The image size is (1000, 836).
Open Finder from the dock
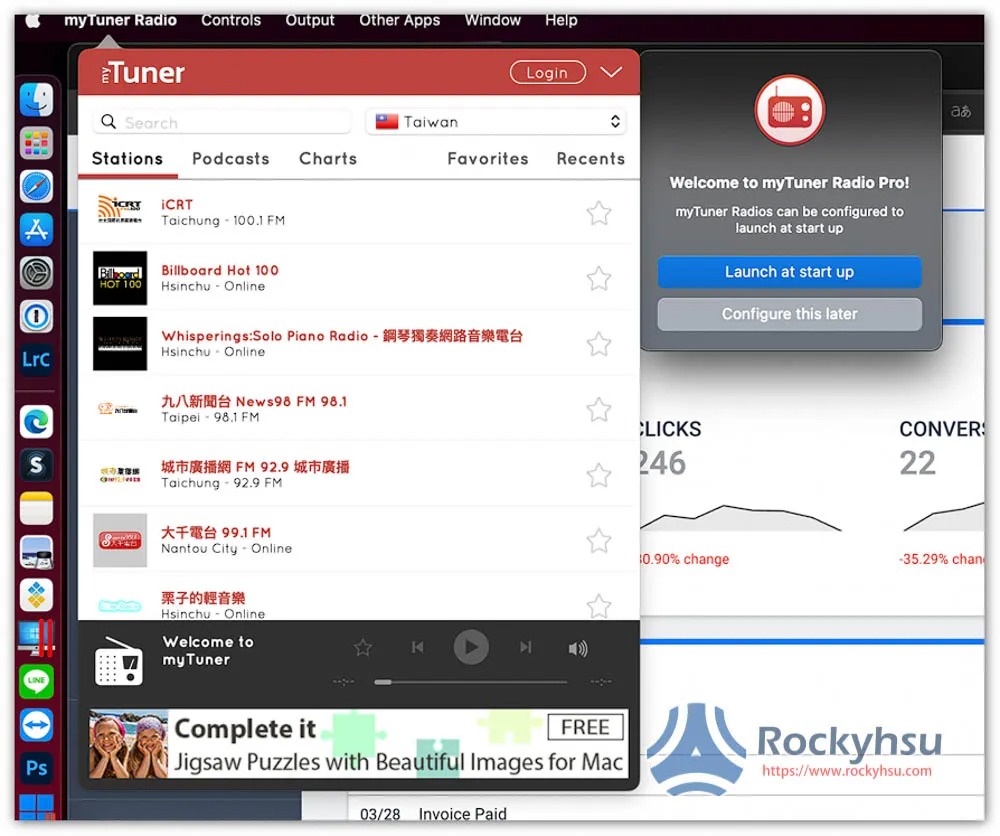coord(36,99)
